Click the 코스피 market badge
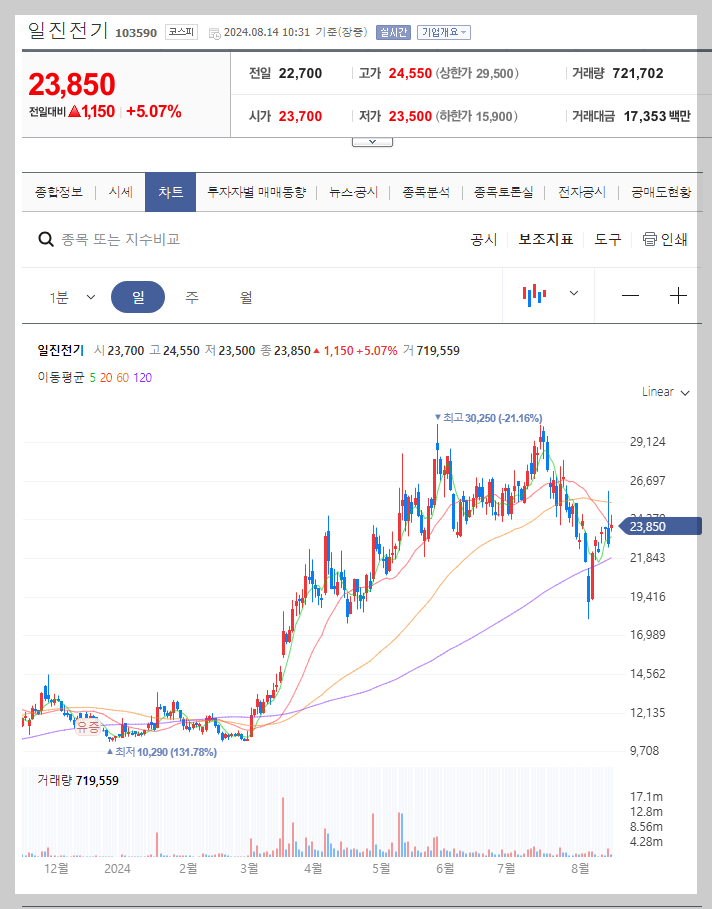 [181, 32]
